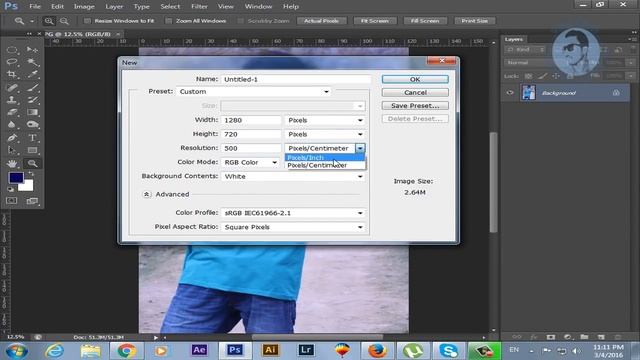This screenshot has height=360, width=640.
Task: Click the Background layer lock icon
Action: pyautogui.click(x=616, y=93)
